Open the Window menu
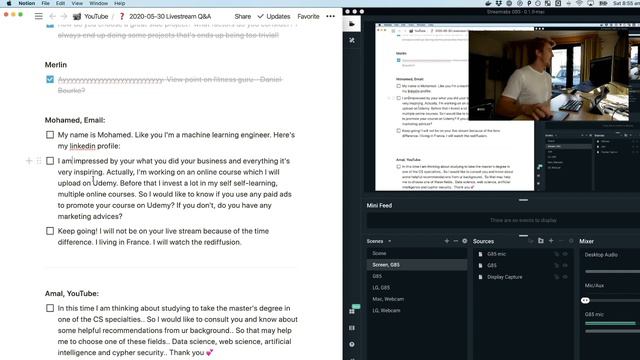The image size is (640, 360). pyautogui.click(x=98, y=3)
